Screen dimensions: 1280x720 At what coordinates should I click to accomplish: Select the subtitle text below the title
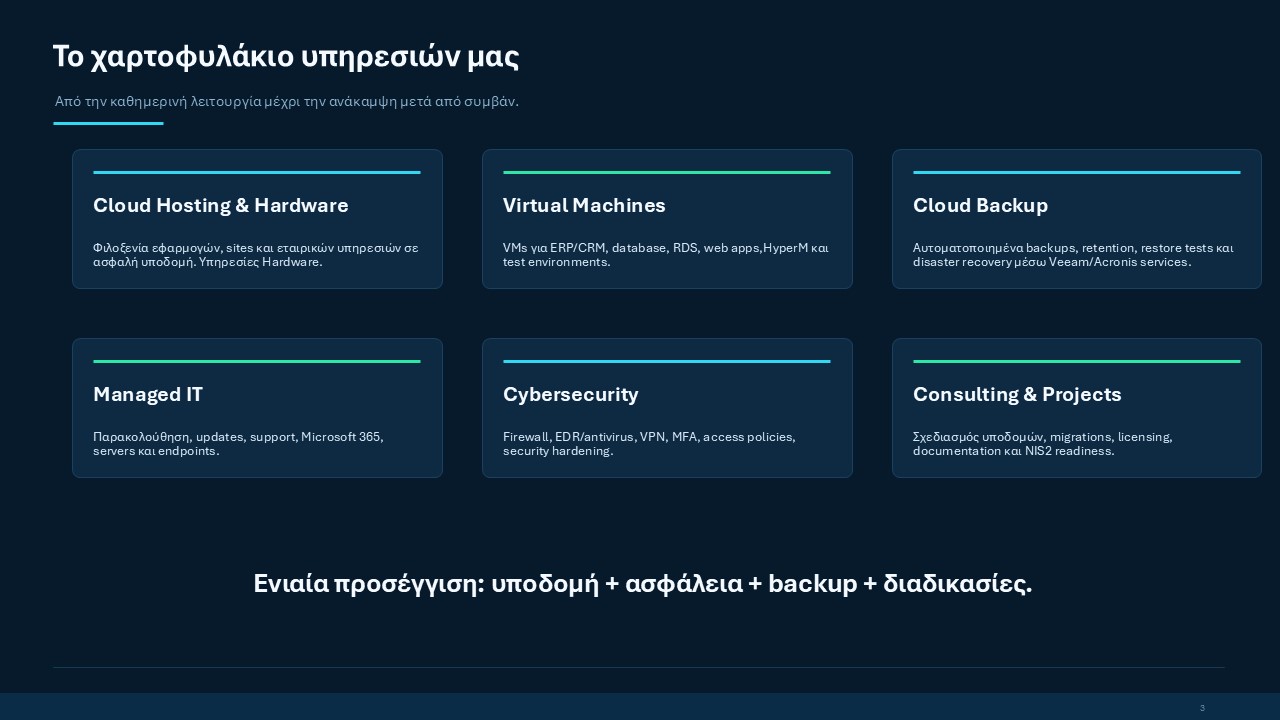pos(287,101)
